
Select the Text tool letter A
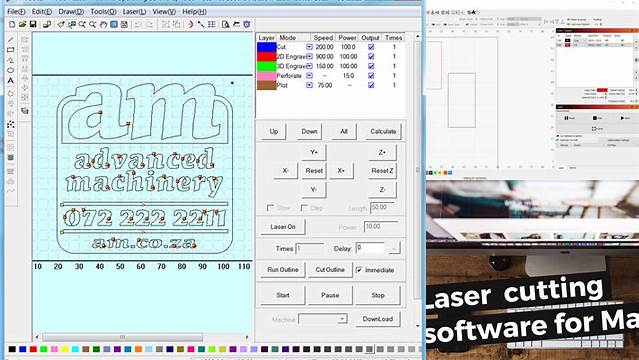[x=11, y=80]
